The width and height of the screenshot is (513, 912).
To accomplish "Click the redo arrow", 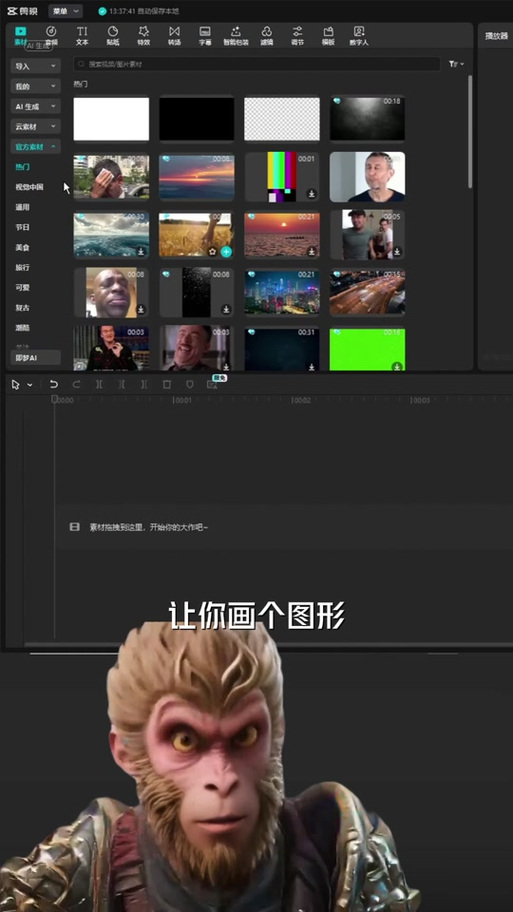I will tap(76, 384).
